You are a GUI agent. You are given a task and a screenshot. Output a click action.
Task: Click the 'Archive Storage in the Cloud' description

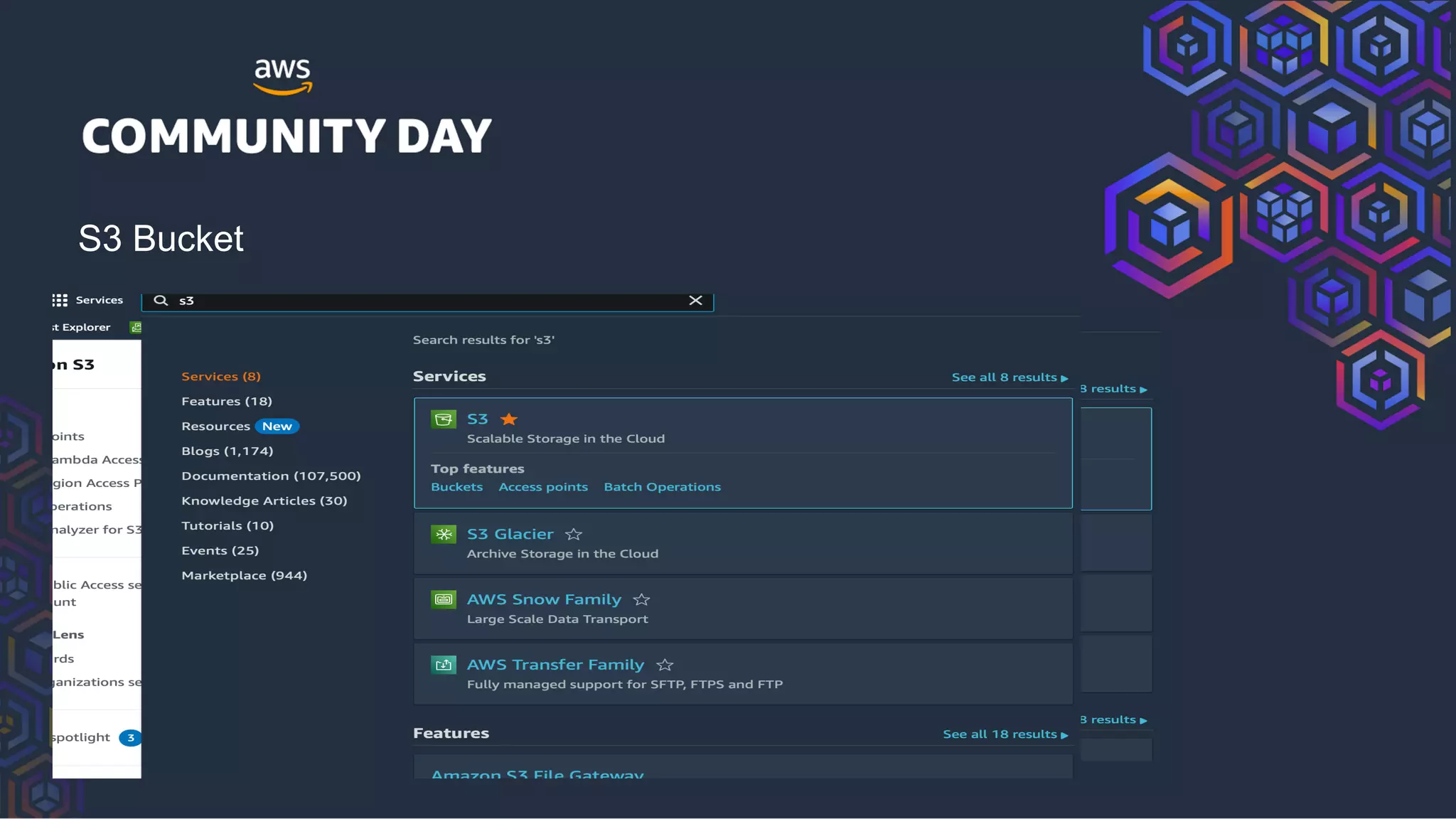point(562,554)
